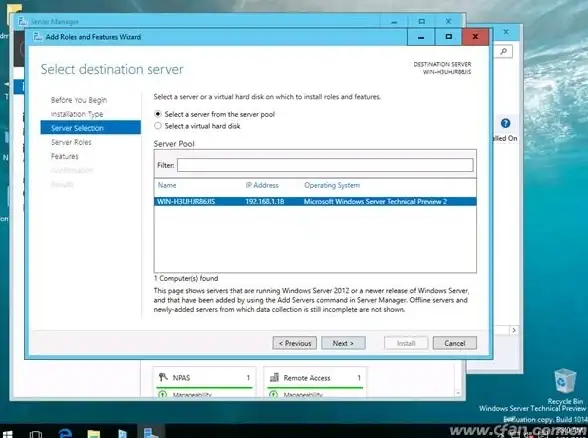Open Task View from the taskbar
588x438 pixels.
point(36,434)
